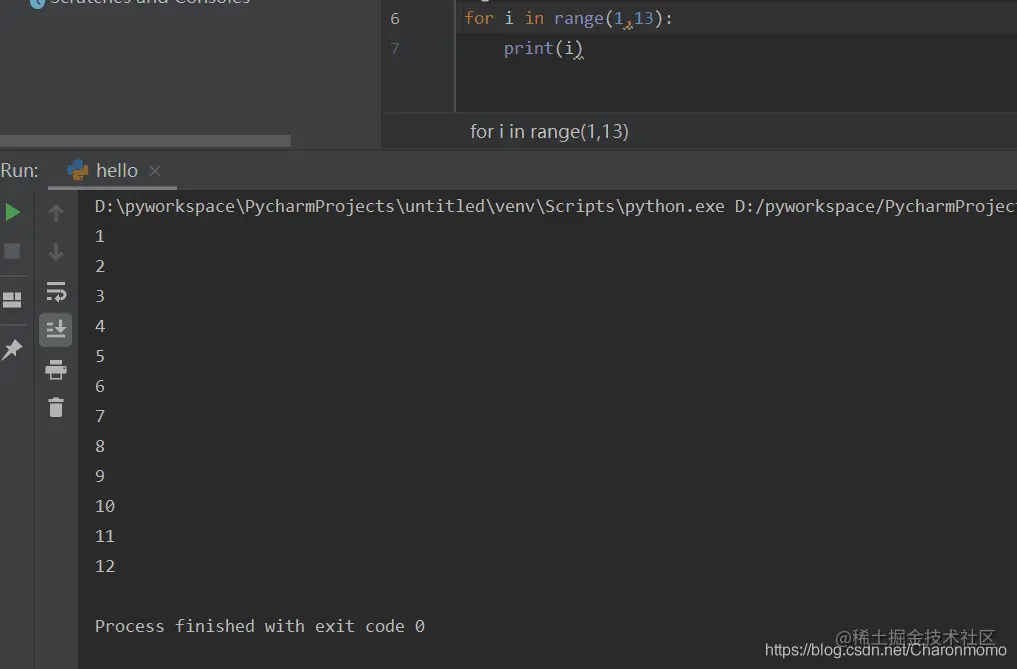The image size is (1017, 669).
Task: Click the down arrow to go down the stack trace
Action: (x=56, y=252)
